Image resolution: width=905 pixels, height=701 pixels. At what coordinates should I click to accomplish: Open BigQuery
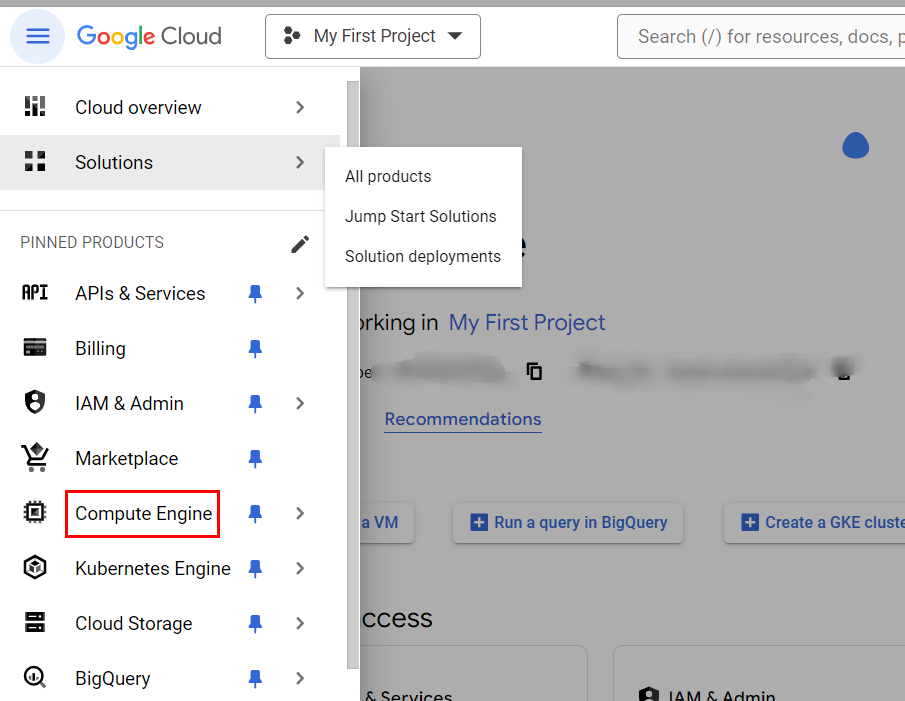(x=113, y=678)
